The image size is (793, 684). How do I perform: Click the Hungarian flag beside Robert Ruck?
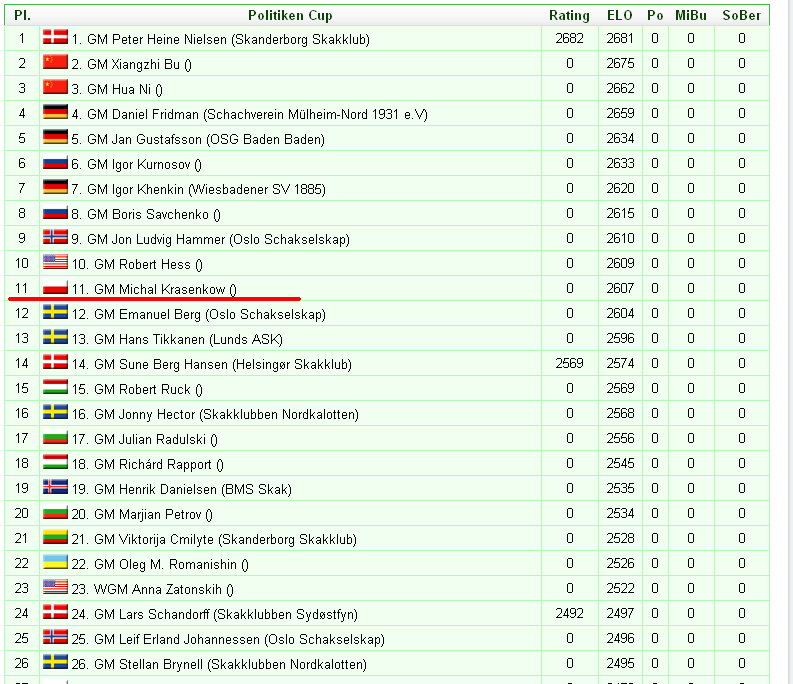coord(54,388)
